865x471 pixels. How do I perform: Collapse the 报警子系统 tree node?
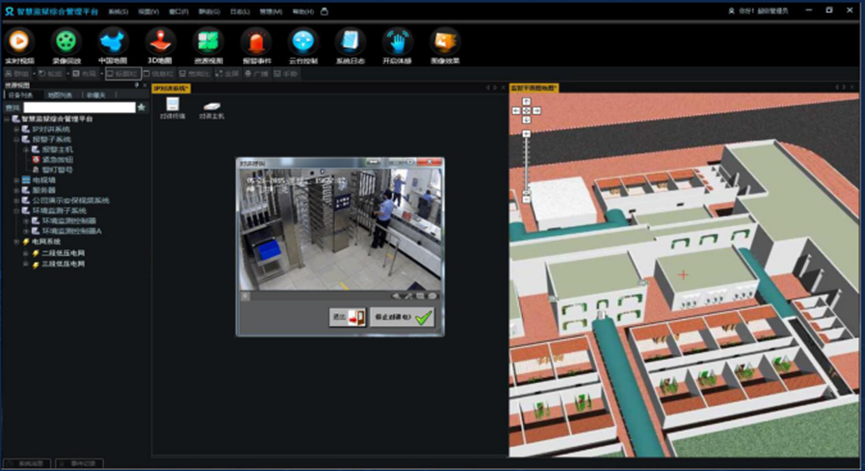pyautogui.click(x=17, y=139)
